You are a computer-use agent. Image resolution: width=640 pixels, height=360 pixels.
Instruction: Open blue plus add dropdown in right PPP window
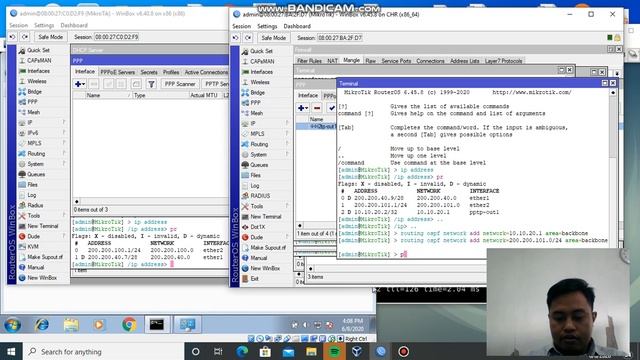[302, 108]
